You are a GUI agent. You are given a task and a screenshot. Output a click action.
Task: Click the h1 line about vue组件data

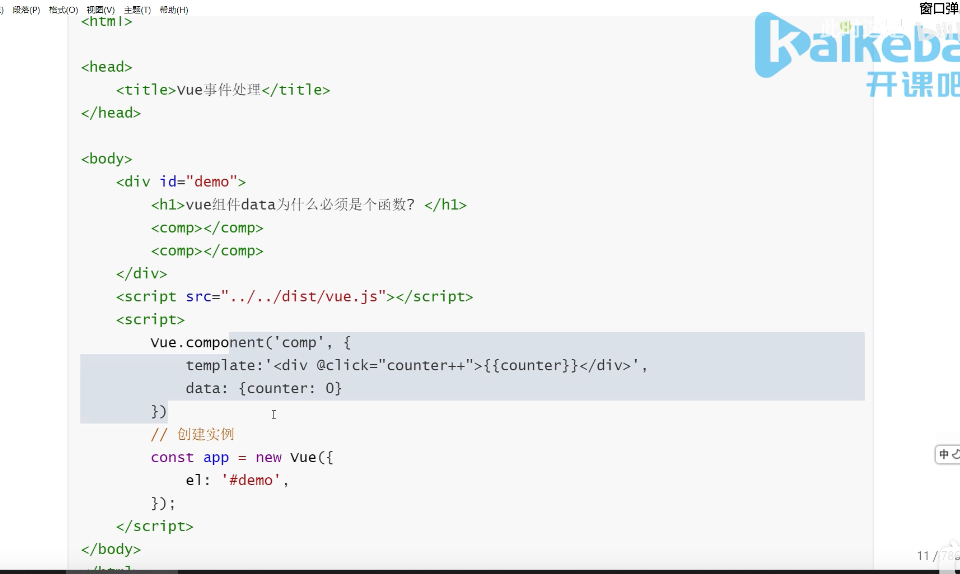pos(309,204)
